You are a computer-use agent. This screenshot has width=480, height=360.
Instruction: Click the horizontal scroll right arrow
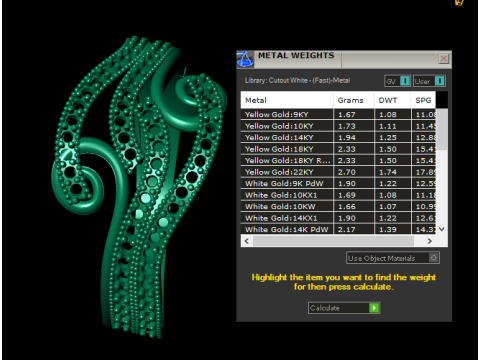tap(430, 241)
